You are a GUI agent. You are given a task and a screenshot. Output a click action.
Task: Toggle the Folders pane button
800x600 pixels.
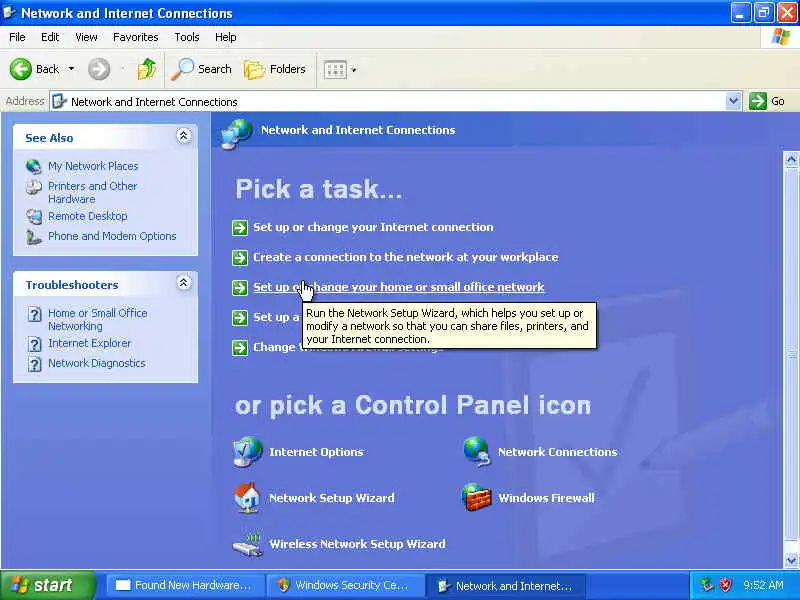point(275,69)
